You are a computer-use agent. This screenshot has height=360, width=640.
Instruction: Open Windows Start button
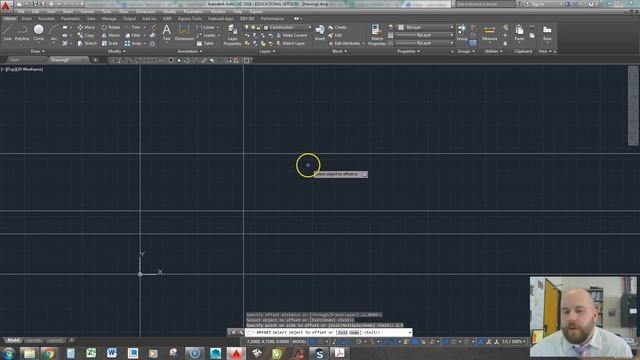9,353
